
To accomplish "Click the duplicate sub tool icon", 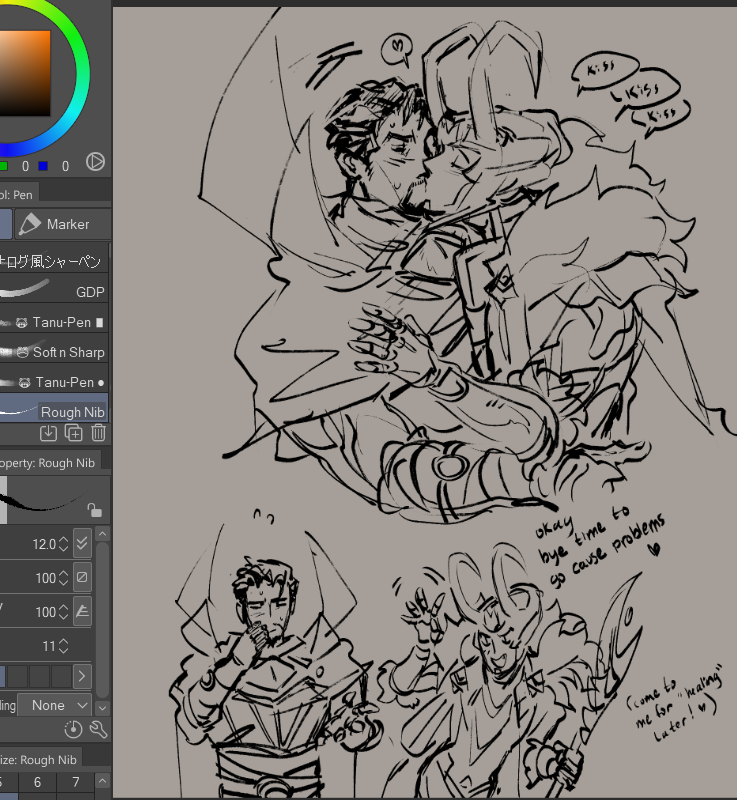I will point(73,433).
